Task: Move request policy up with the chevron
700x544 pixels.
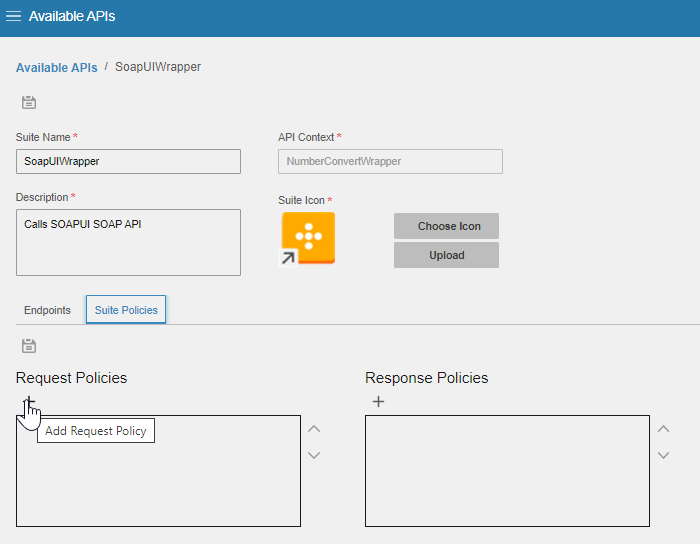Action: point(314,429)
